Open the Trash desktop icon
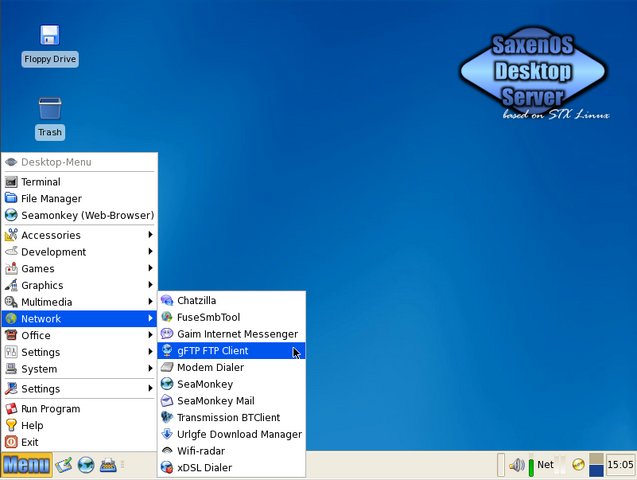637x480 pixels. (x=50, y=118)
